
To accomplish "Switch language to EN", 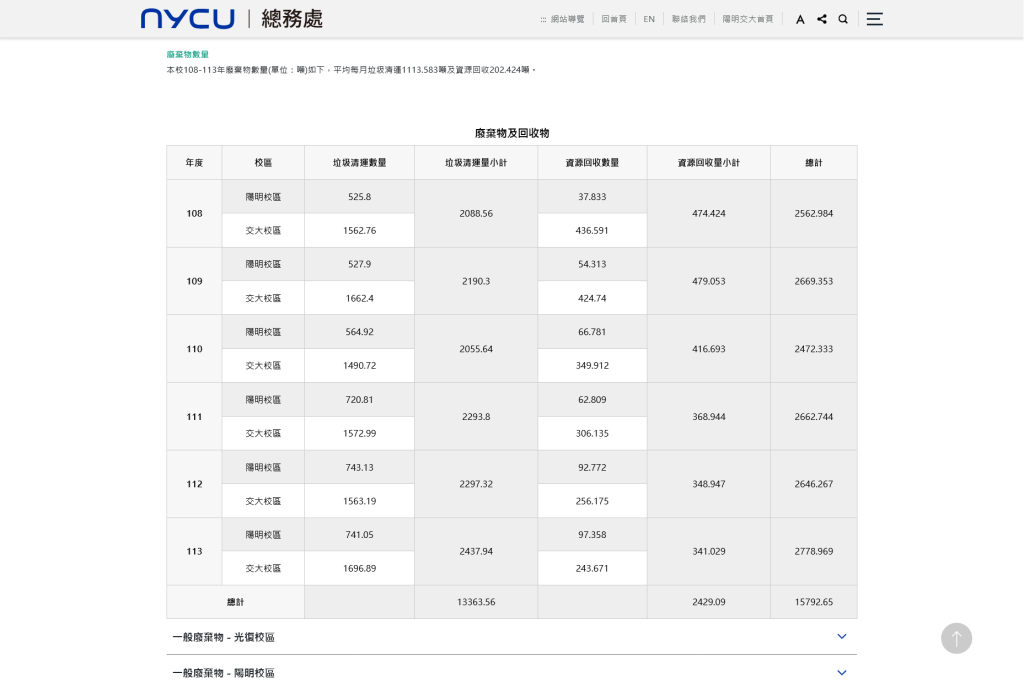I will 649,19.
